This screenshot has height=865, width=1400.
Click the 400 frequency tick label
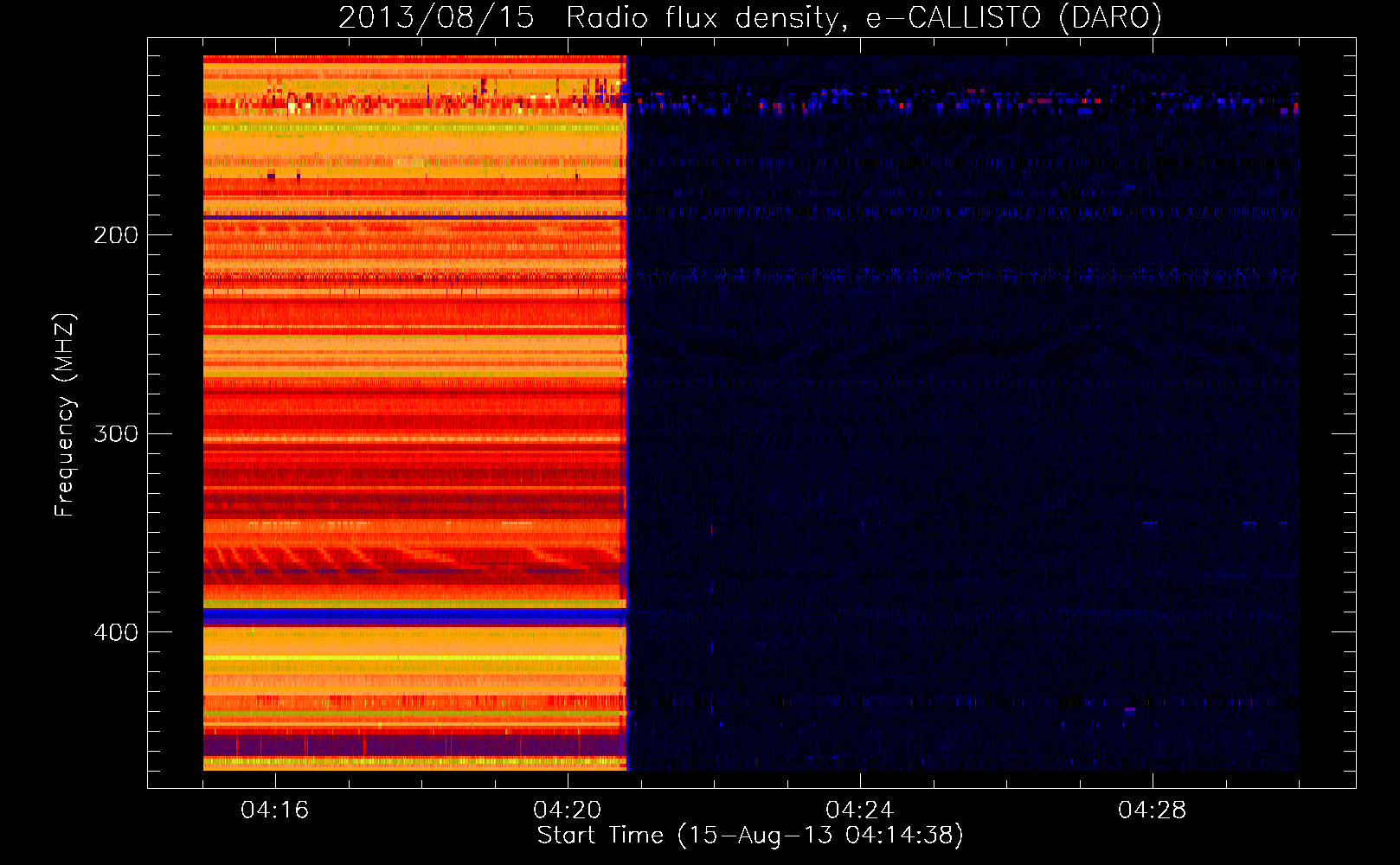click(116, 632)
